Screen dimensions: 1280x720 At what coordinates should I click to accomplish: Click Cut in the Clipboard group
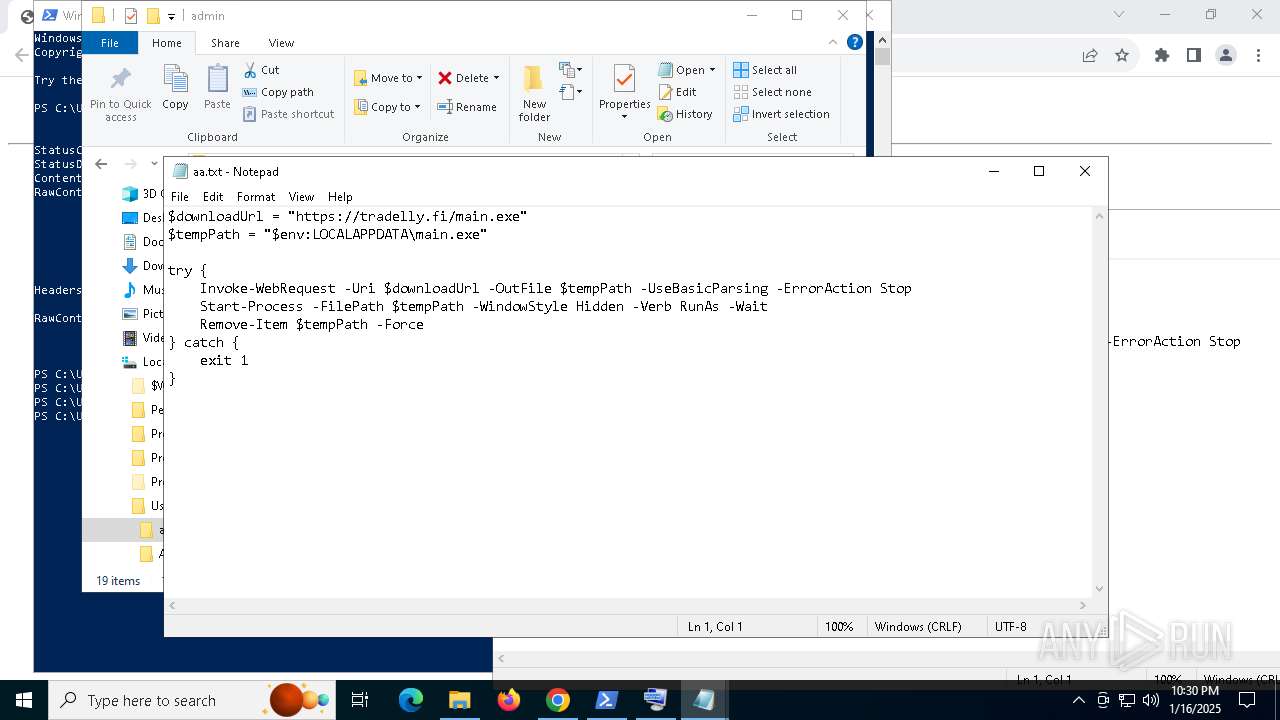262,70
